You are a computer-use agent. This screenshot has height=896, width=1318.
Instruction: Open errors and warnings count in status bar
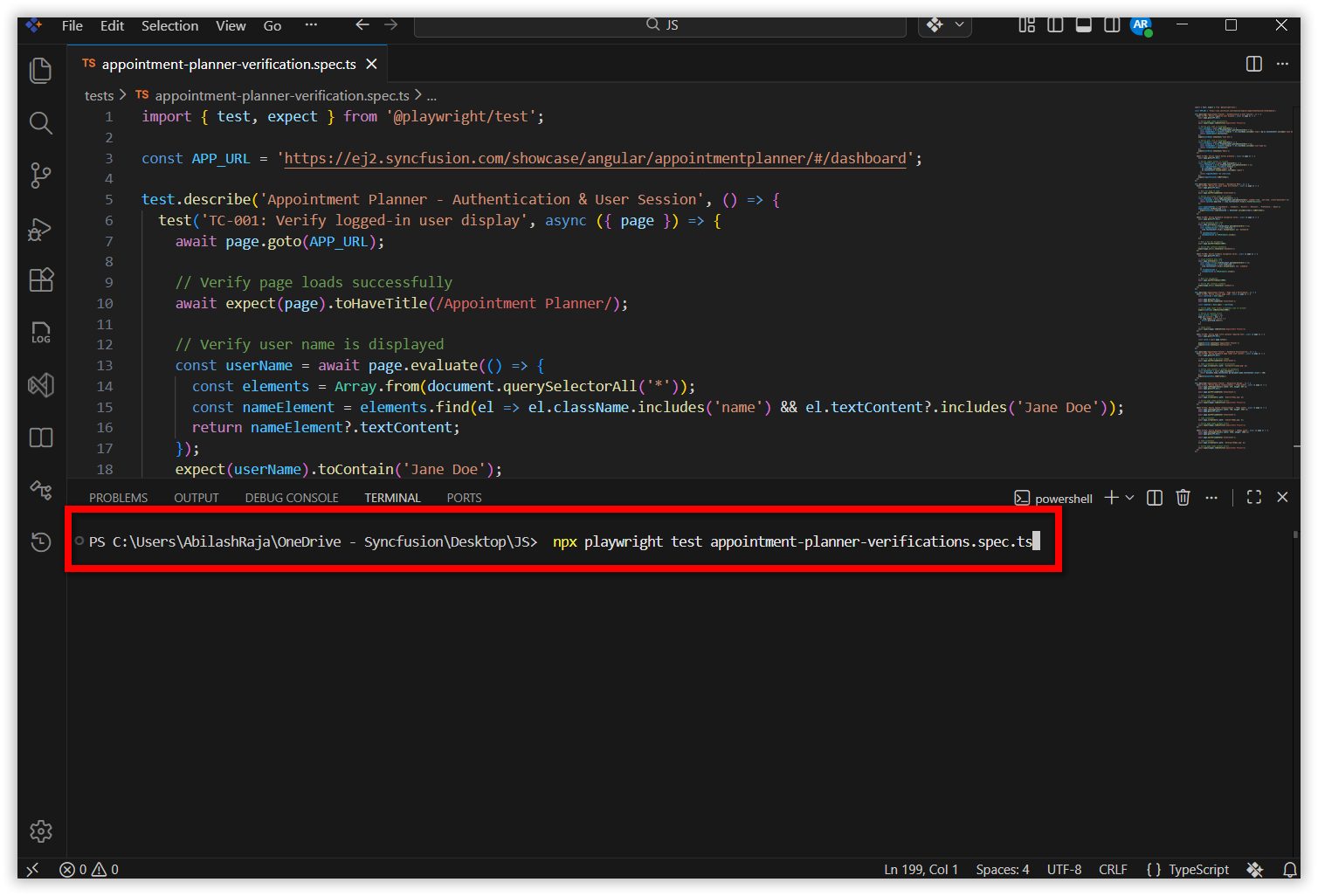[x=89, y=870]
